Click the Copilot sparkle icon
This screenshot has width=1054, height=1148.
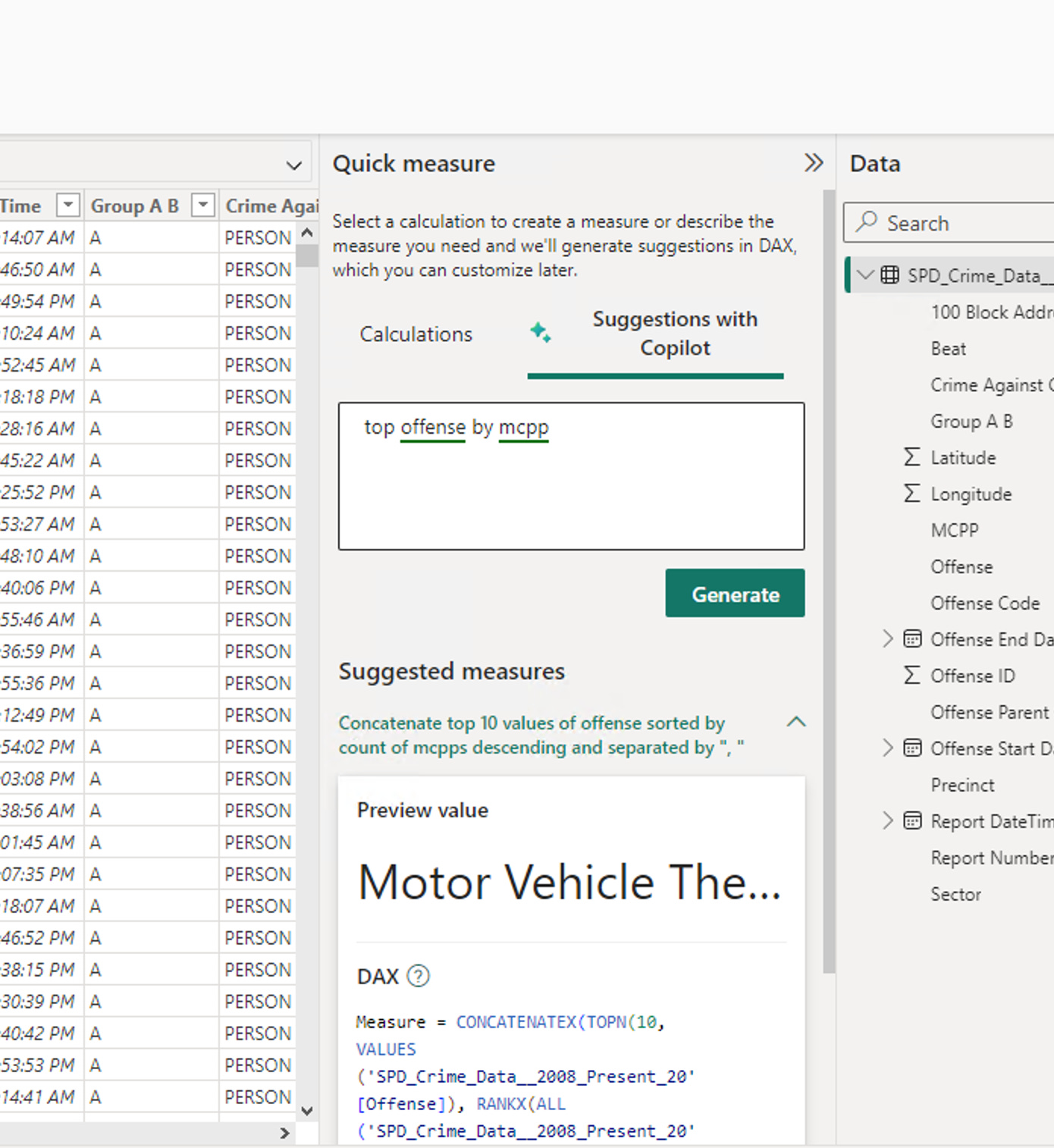pos(540,332)
